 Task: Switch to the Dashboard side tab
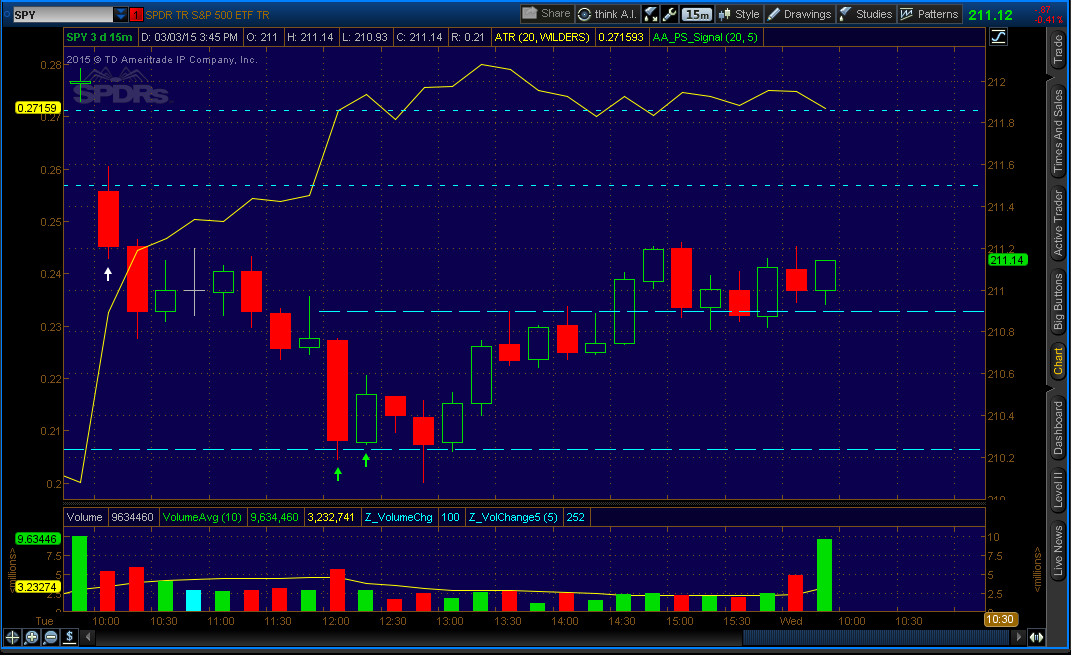(x=1058, y=428)
